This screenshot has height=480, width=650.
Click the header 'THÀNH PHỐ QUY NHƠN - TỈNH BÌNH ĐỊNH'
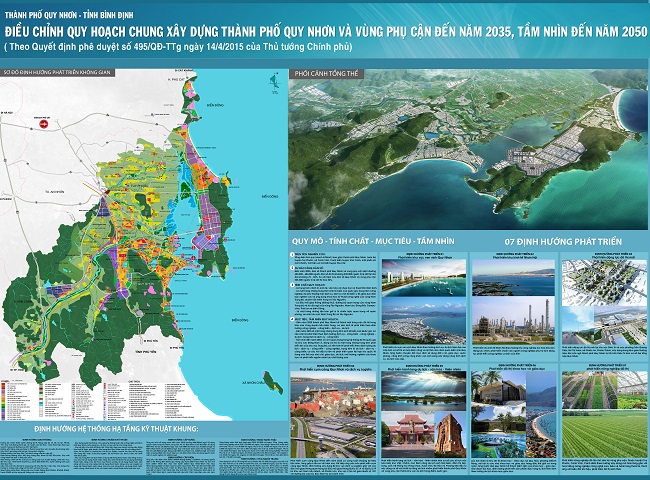pos(69,15)
